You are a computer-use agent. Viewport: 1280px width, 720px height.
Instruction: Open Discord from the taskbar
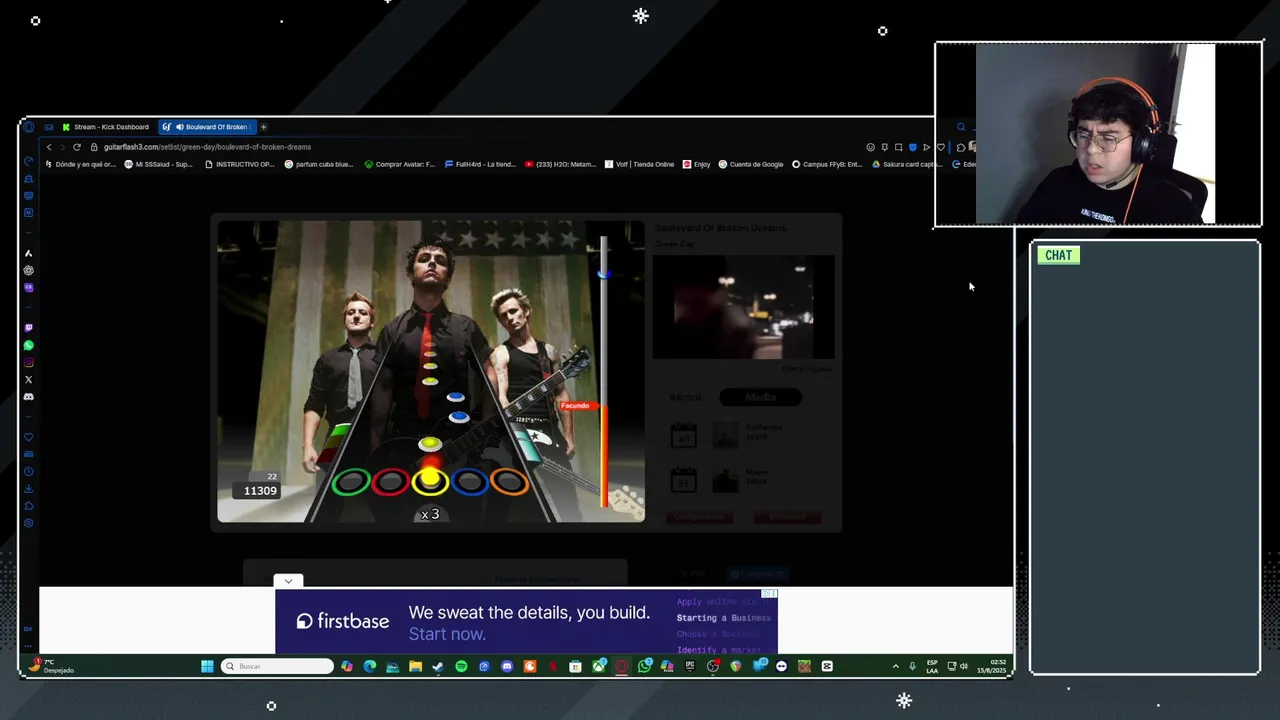pos(507,666)
